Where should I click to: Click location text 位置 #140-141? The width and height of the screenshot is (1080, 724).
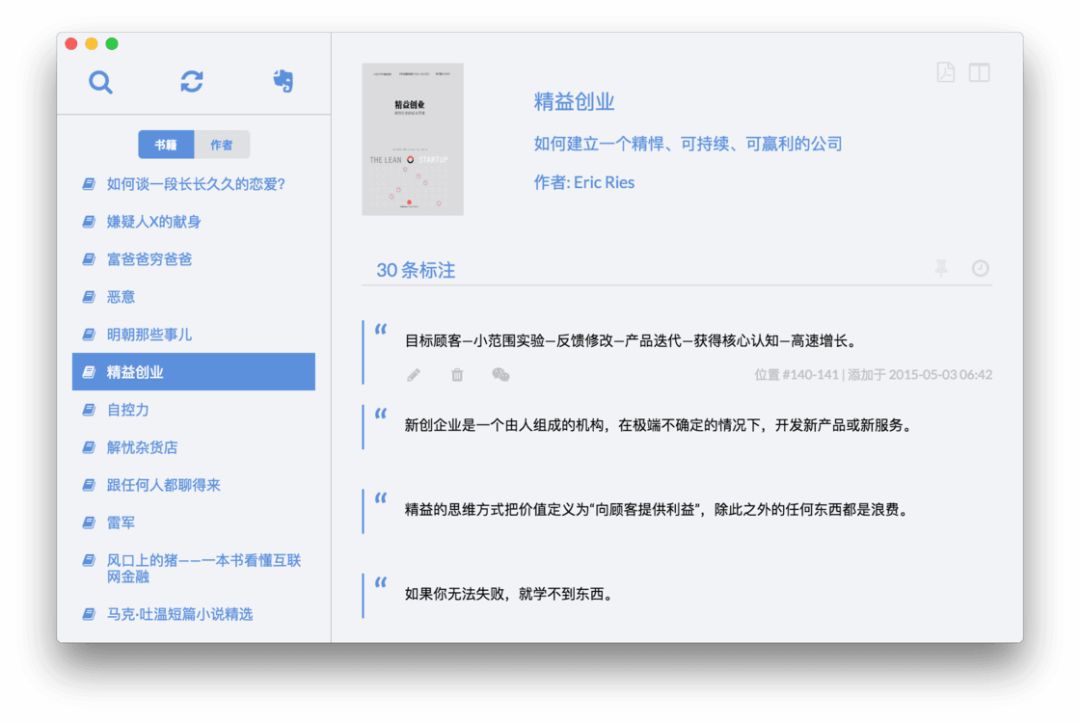(x=797, y=375)
